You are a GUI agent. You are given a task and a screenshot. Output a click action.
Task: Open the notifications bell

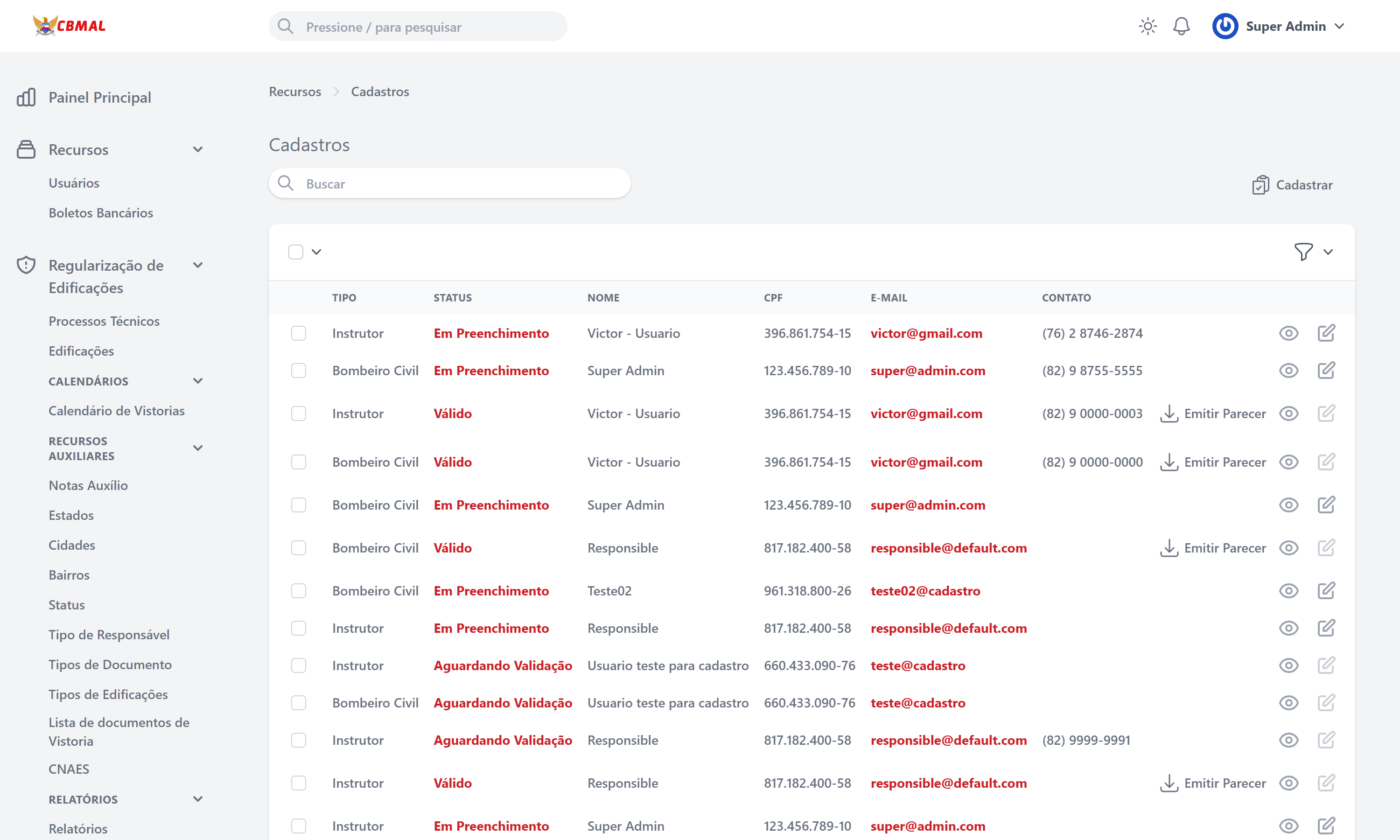click(1181, 27)
